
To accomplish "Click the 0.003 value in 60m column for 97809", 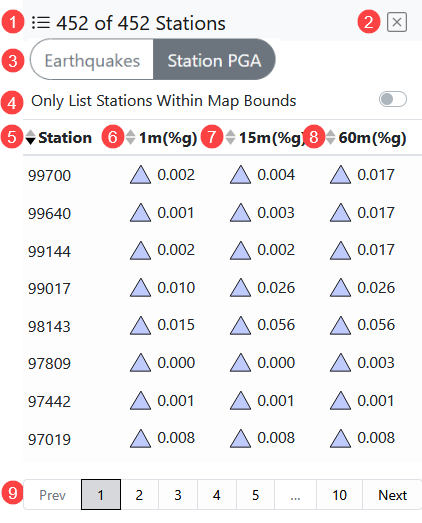I will (x=376, y=363).
